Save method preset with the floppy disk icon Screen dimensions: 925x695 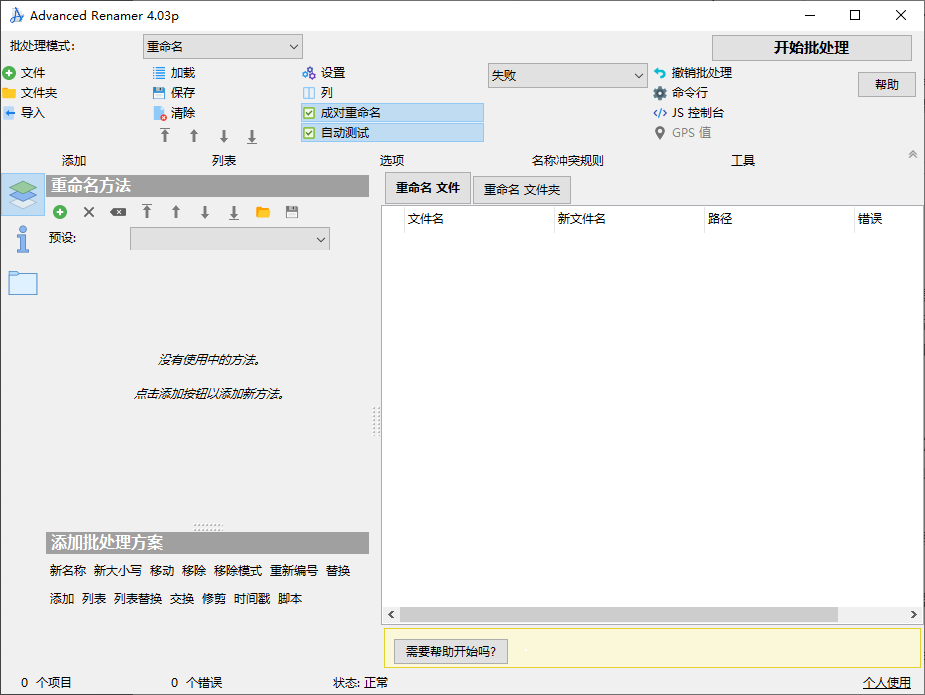coord(292,212)
